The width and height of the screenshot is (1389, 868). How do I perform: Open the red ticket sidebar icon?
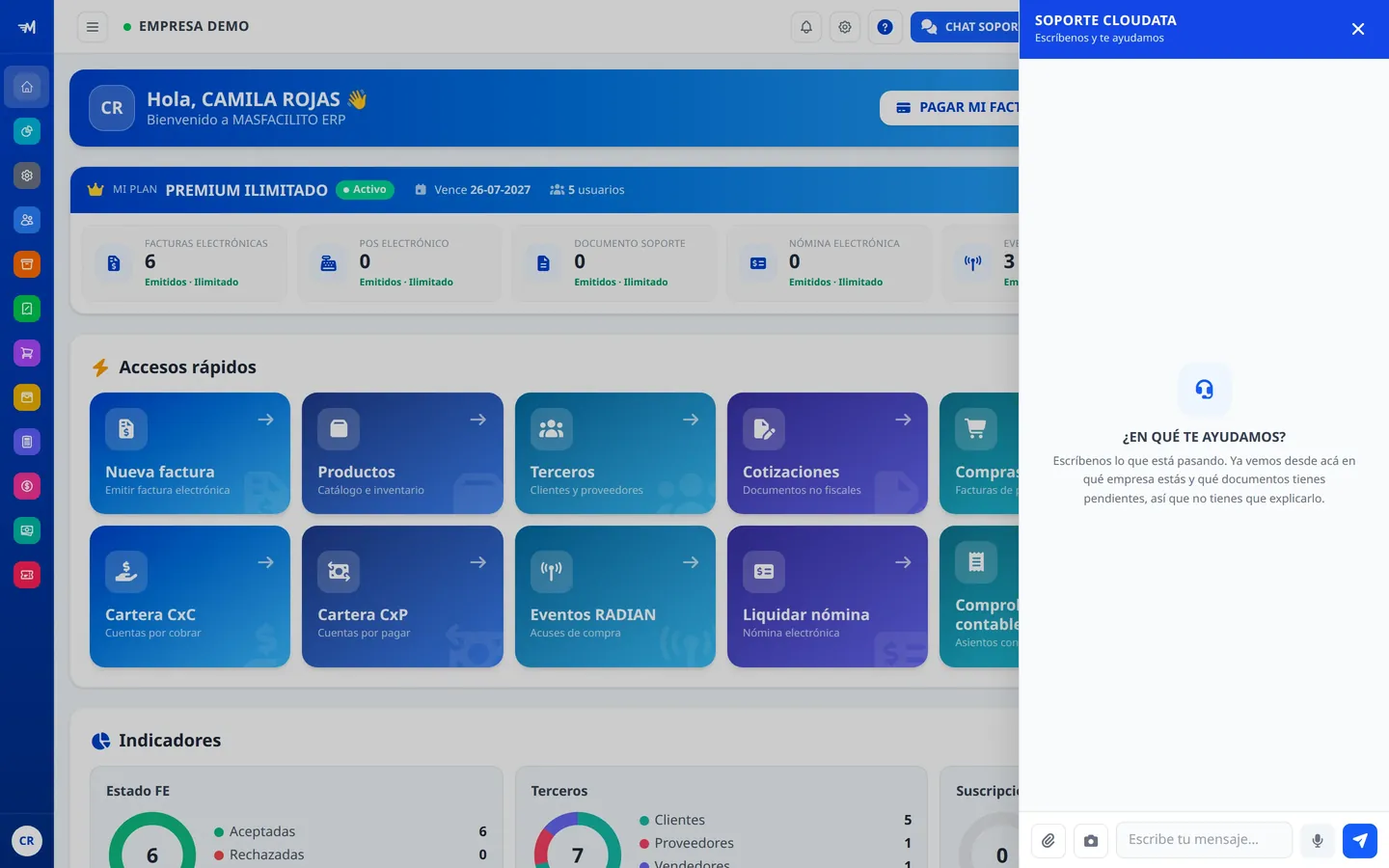27,575
